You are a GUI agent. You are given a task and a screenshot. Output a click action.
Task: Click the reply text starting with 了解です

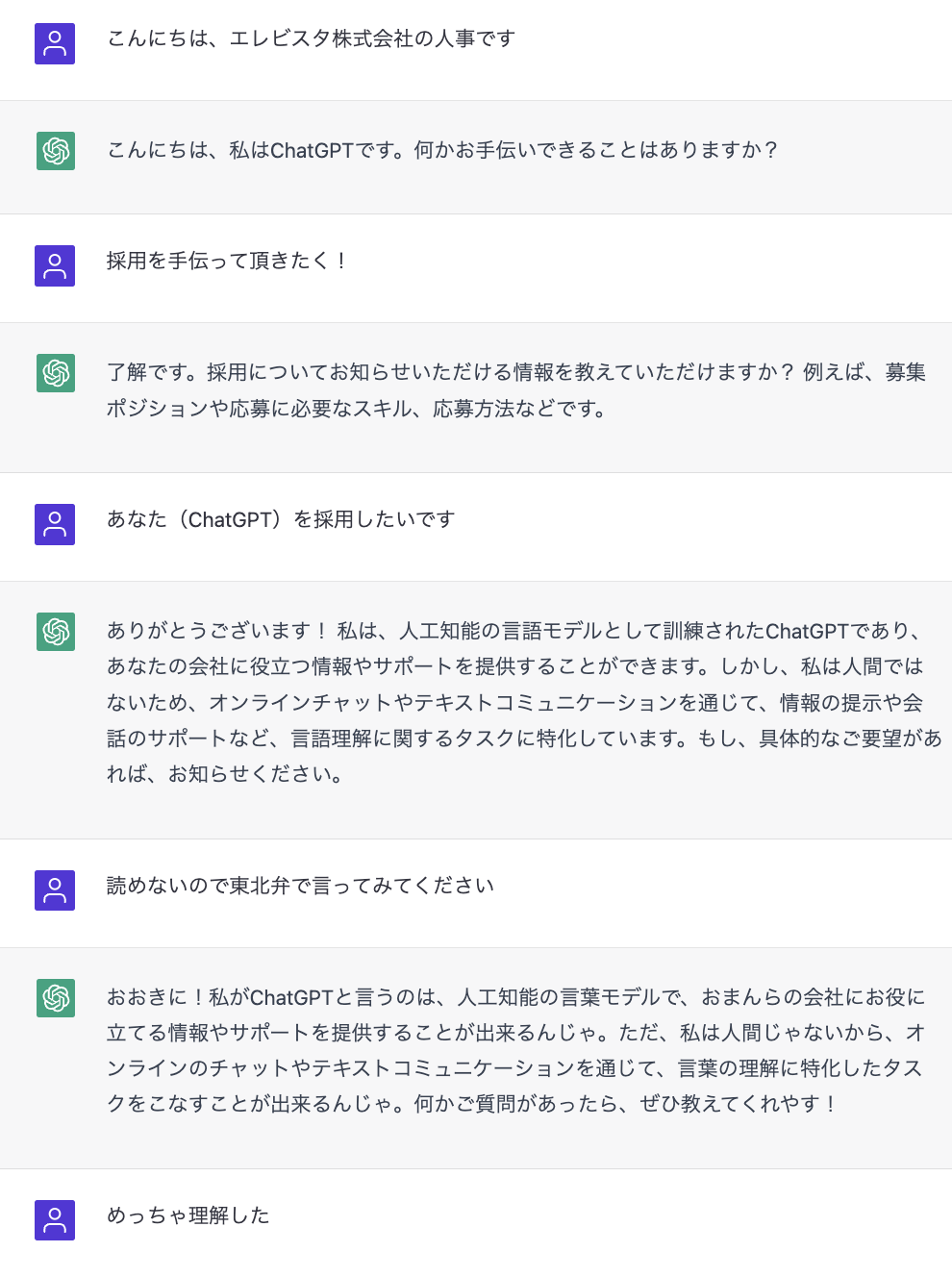click(x=515, y=372)
